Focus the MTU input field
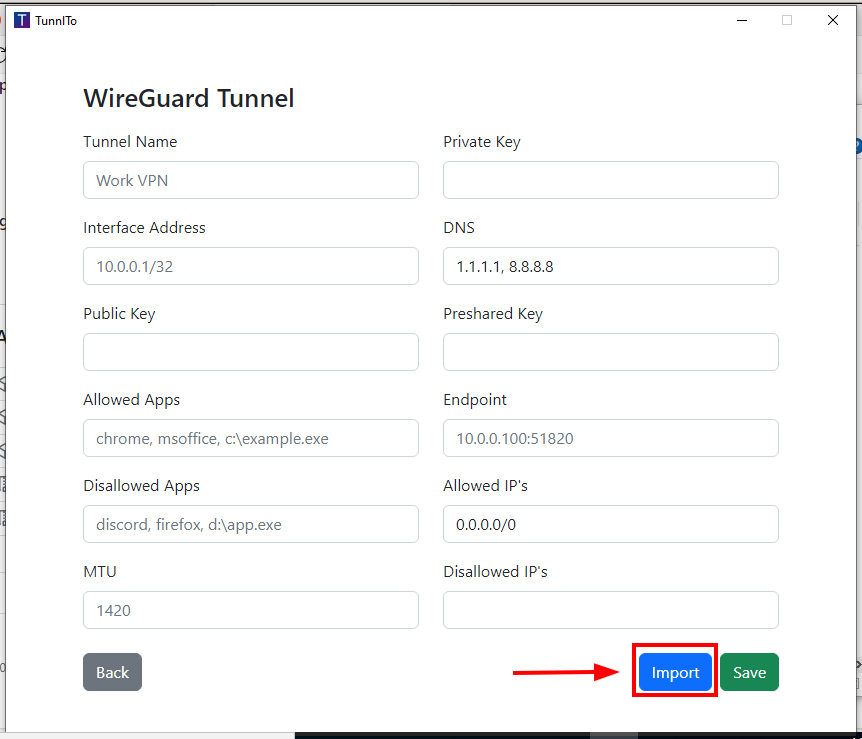862x739 pixels. tap(250, 610)
